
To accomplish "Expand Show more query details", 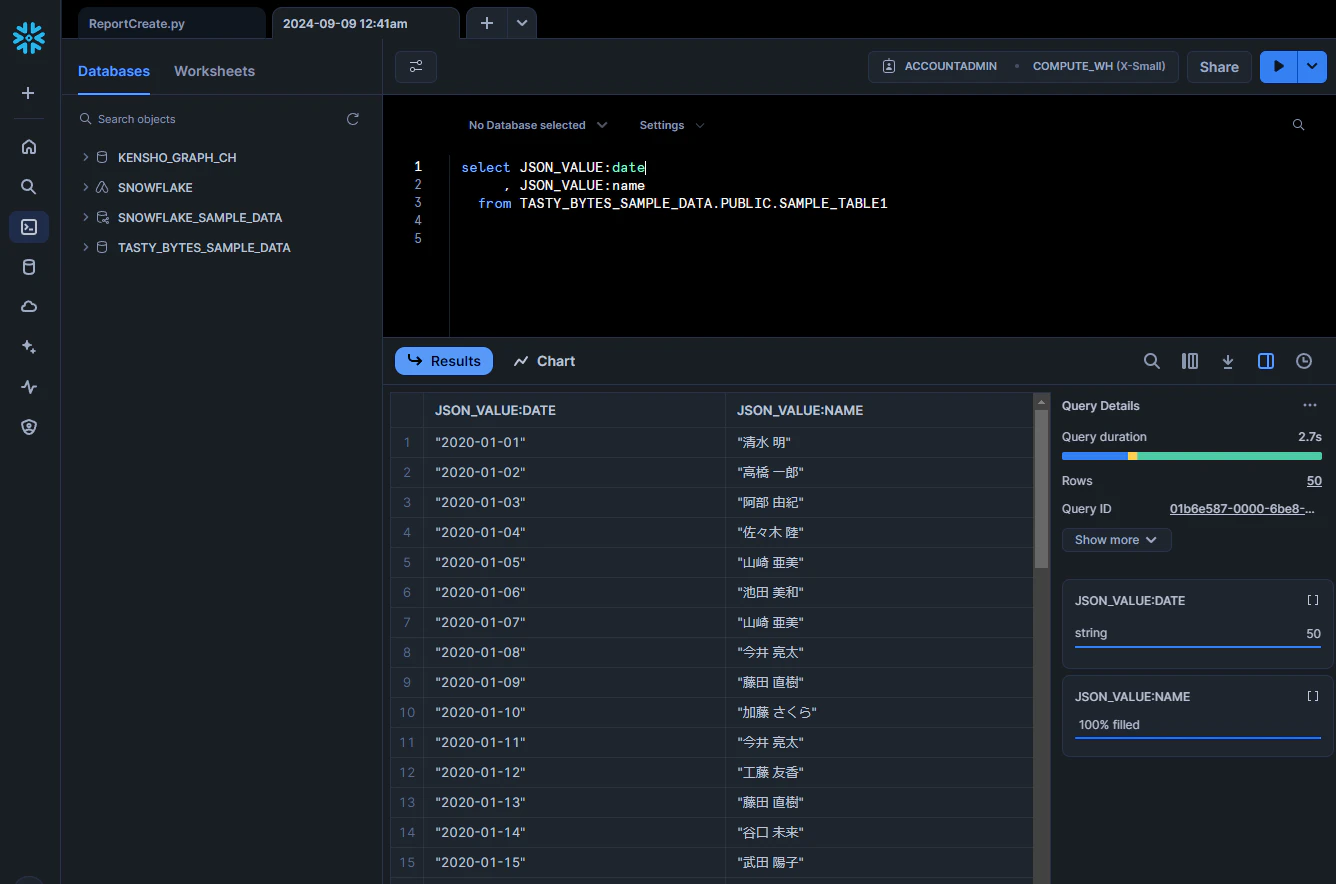I will (1116, 540).
